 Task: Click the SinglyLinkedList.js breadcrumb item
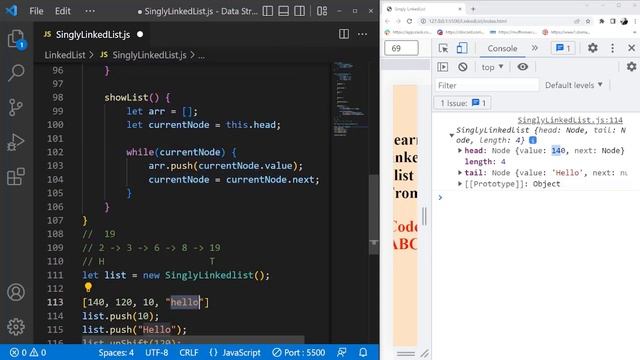click(x=144, y=55)
